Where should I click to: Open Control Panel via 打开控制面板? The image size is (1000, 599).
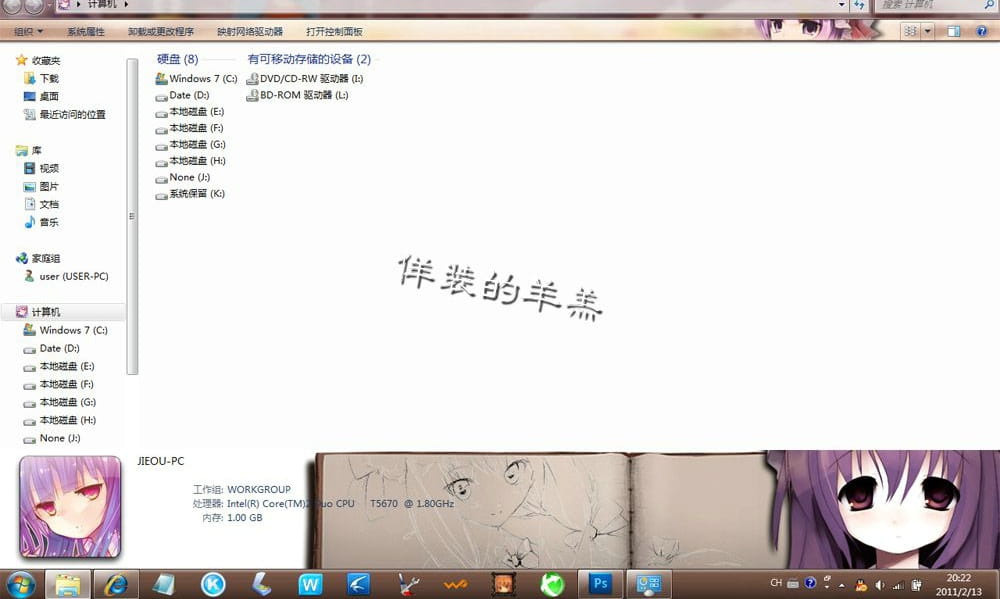(335, 31)
